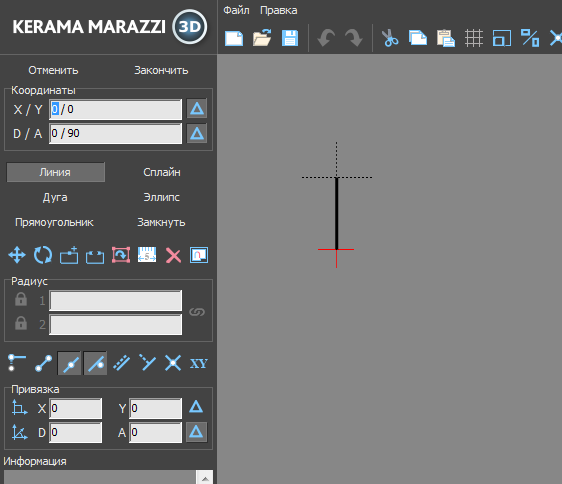Click the Cut scissors icon

coord(390,38)
